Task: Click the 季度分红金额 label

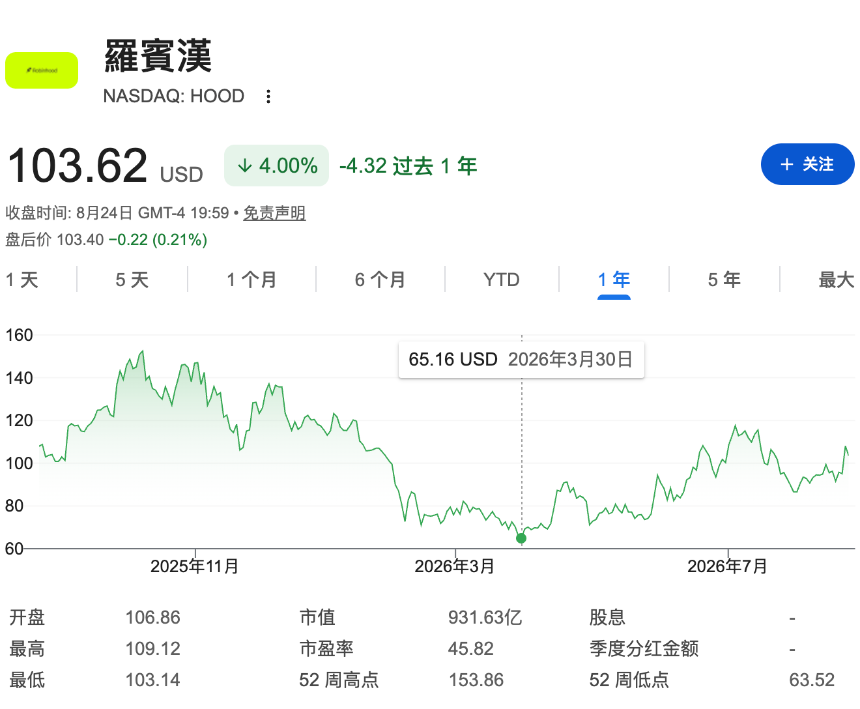Action: [x=644, y=649]
